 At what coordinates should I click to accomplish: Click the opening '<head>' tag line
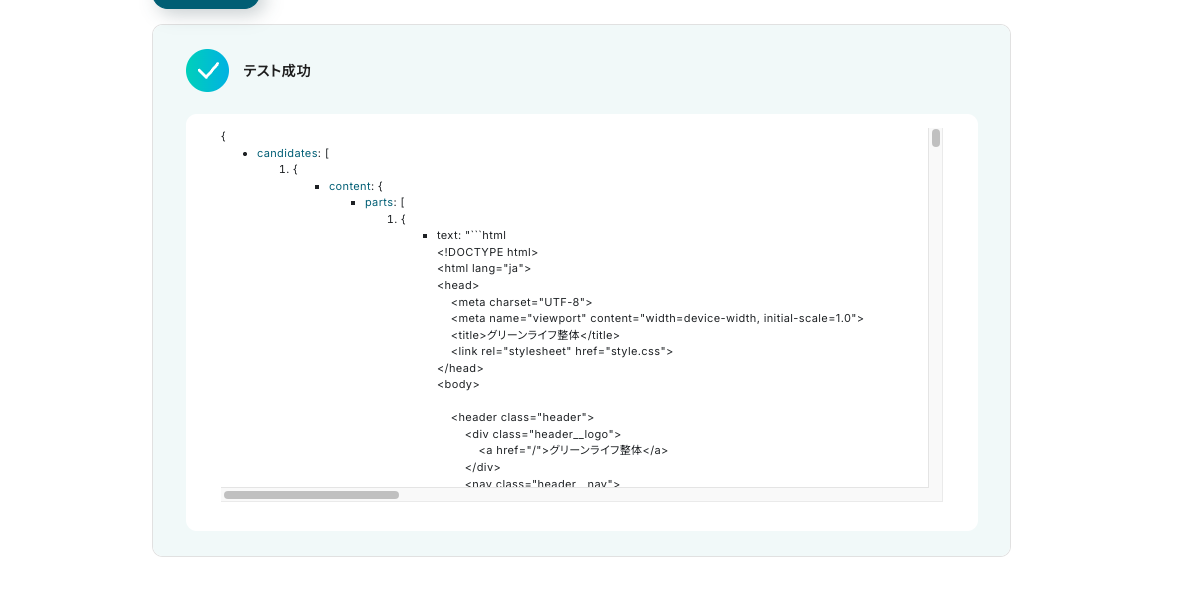(x=458, y=286)
